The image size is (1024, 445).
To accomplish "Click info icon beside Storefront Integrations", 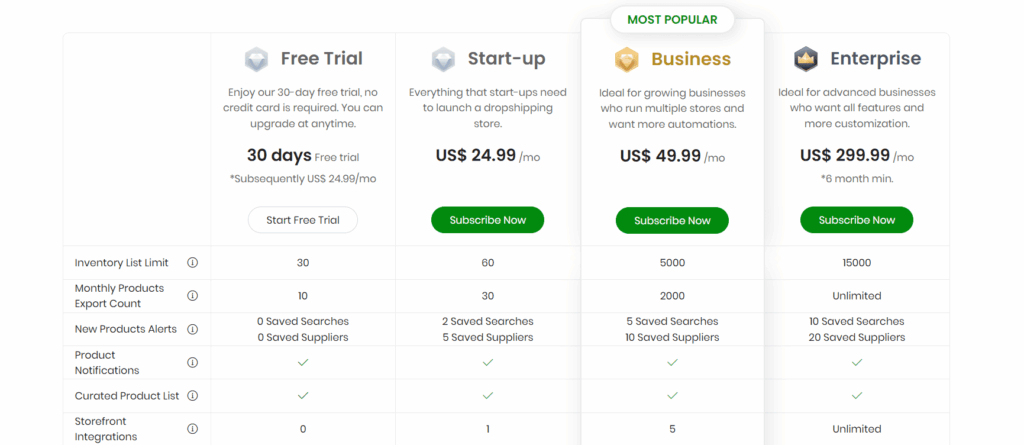I will (193, 429).
